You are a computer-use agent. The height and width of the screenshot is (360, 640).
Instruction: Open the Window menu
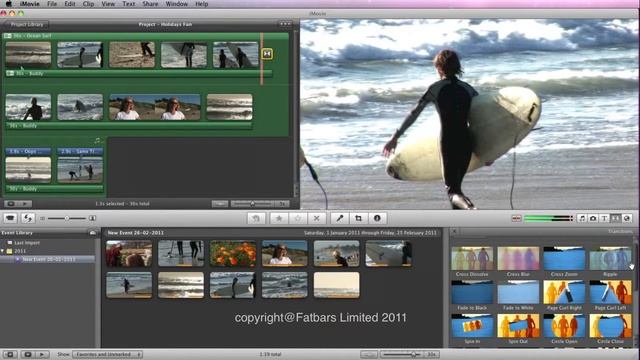176,4
